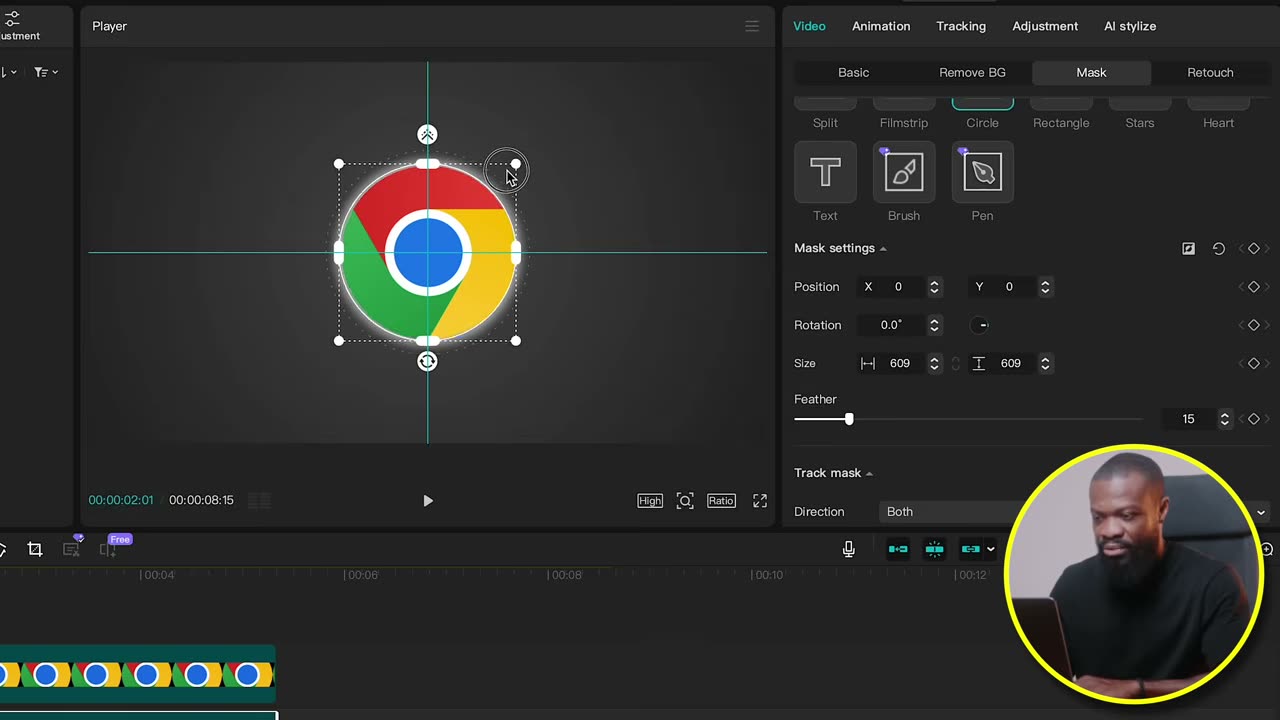1280x720 pixels.
Task: Add keyframe for Position
Action: 1253,287
